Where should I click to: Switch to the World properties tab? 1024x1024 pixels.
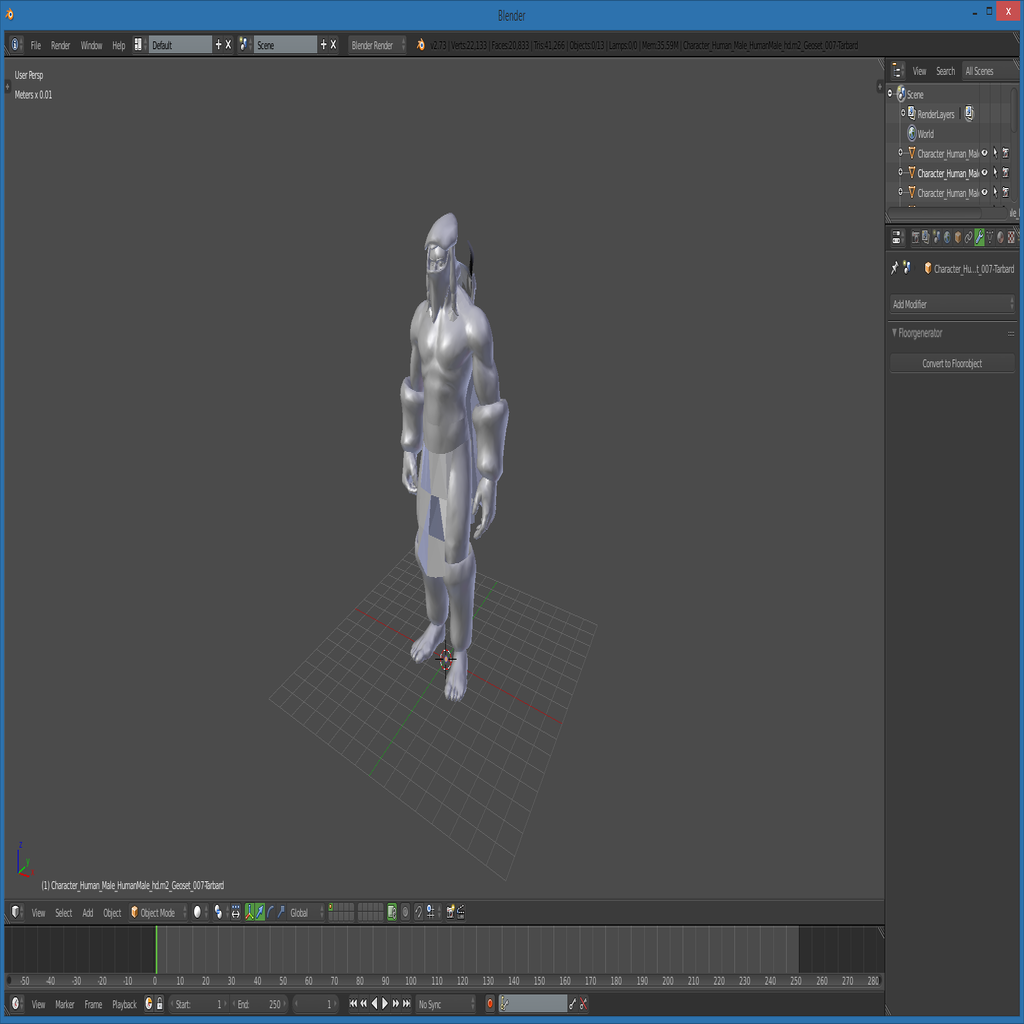[x=947, y=238]
